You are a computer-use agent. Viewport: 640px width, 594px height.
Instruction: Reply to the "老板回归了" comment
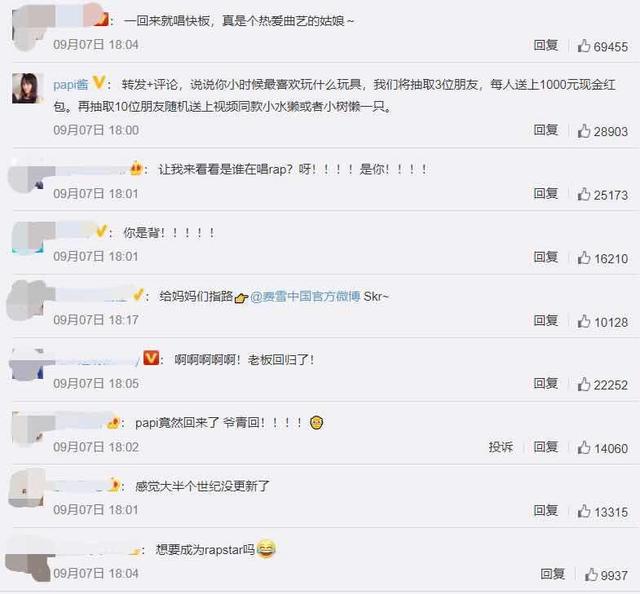click(x=546, y=383)
